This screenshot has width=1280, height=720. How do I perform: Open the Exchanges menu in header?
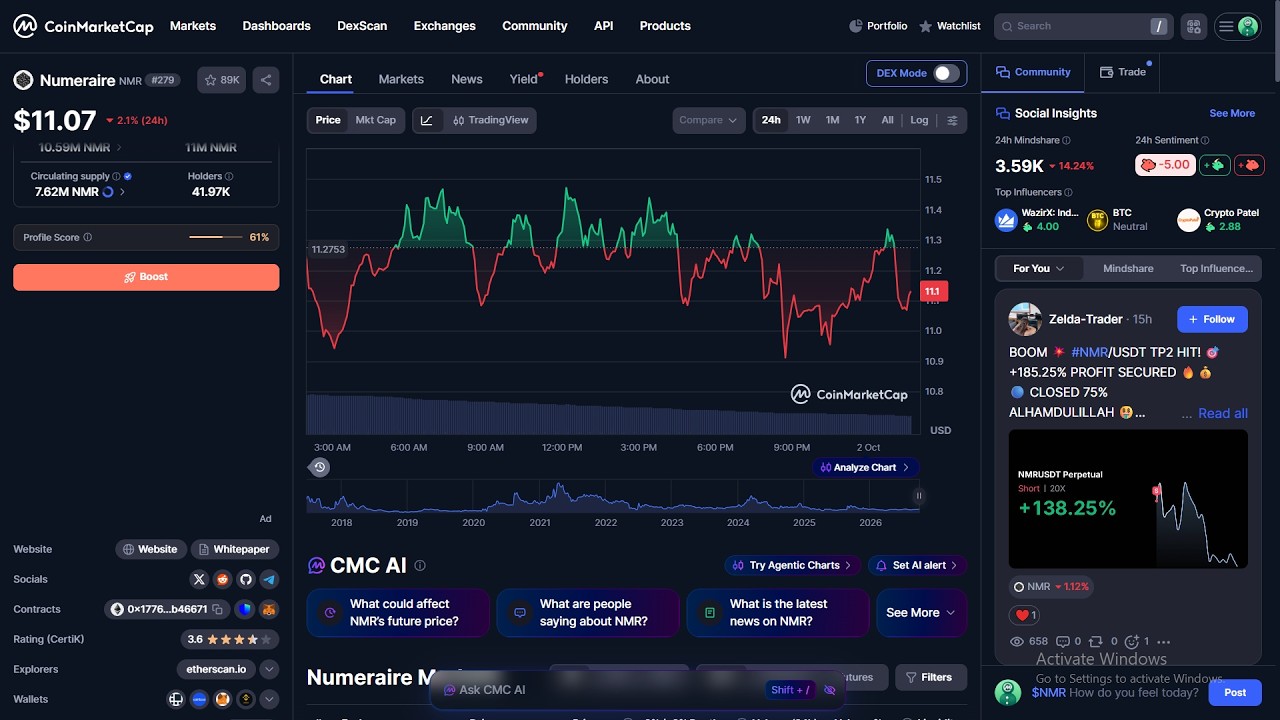444,26
